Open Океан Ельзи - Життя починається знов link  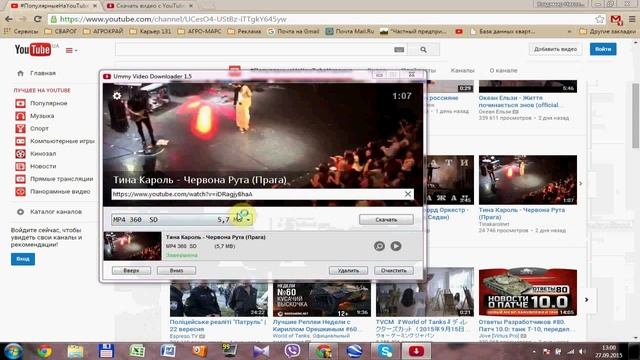point(522,101)
